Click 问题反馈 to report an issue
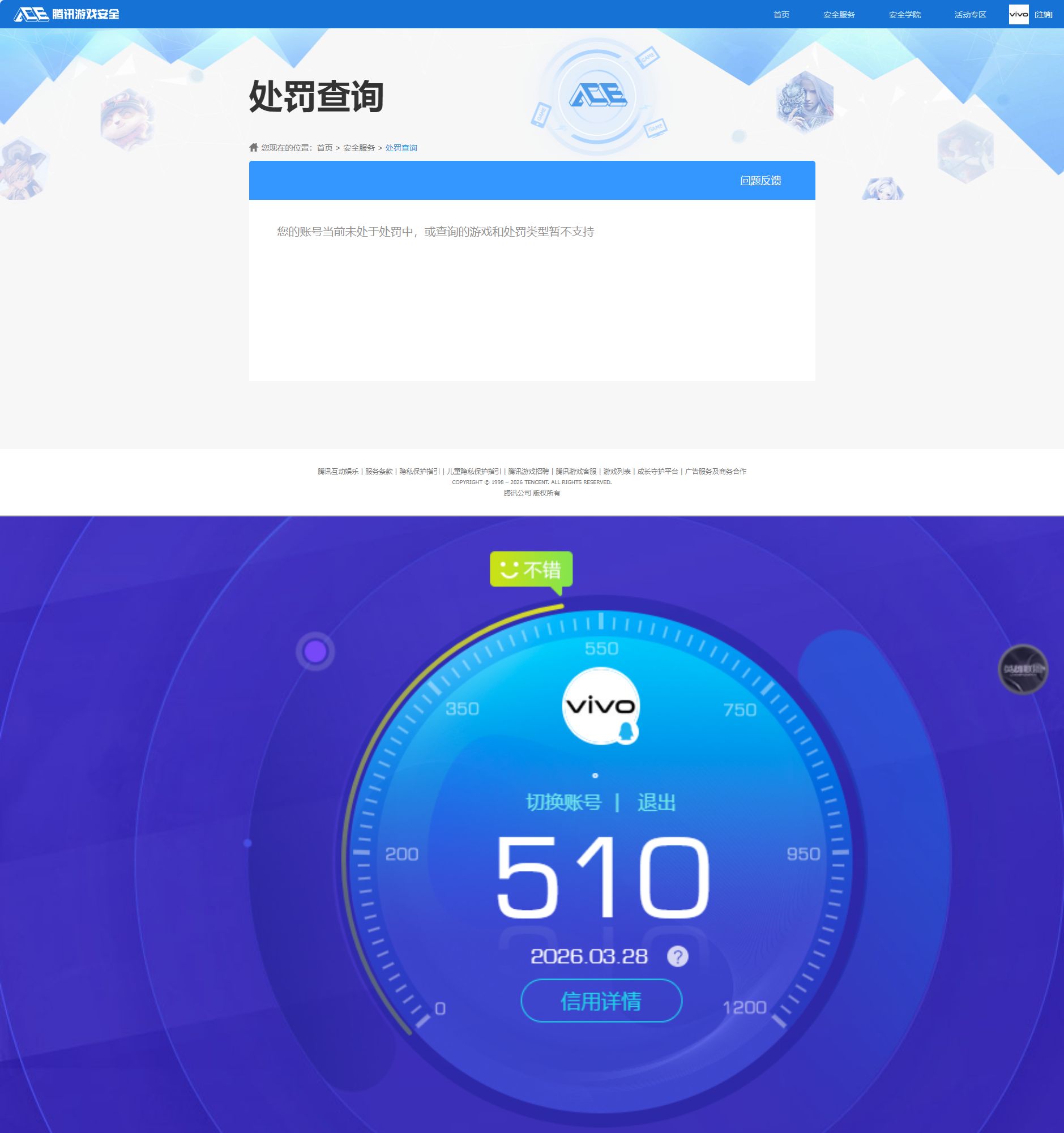Screen dimensions: 1064x1133 click(762, 180)
